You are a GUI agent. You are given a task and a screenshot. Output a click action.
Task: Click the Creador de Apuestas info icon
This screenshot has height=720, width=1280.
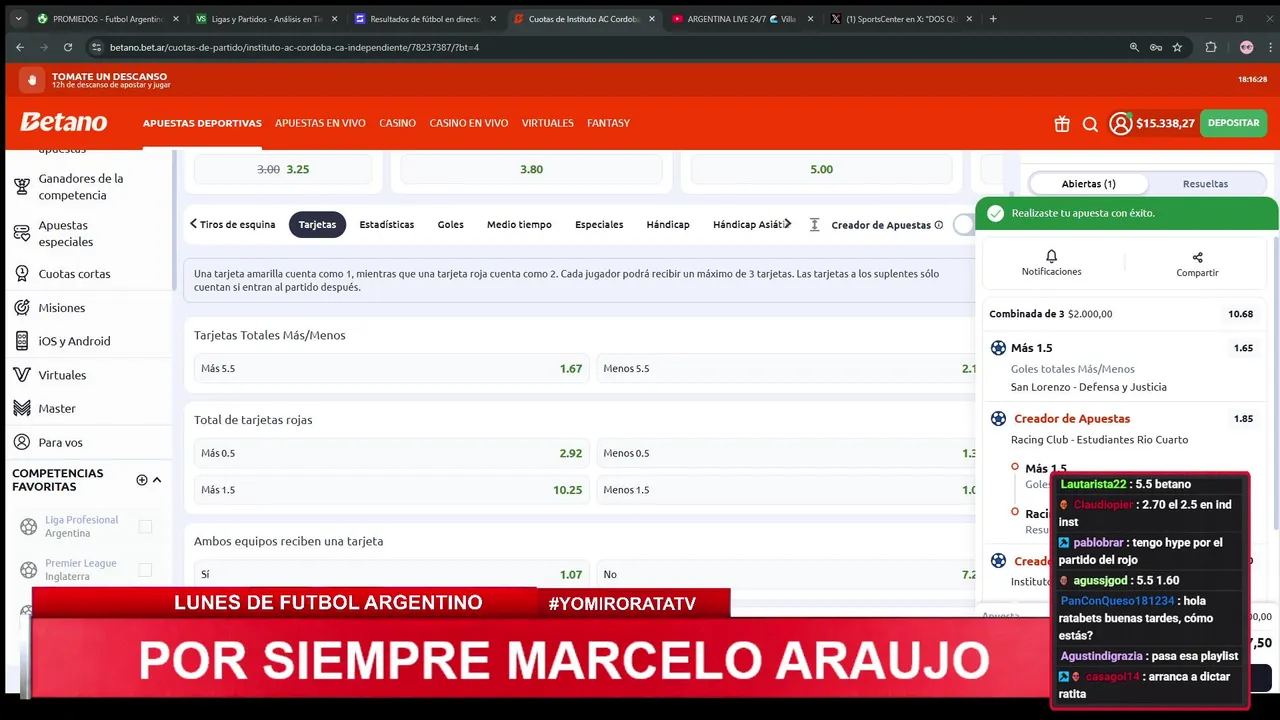tap(938, 225)
